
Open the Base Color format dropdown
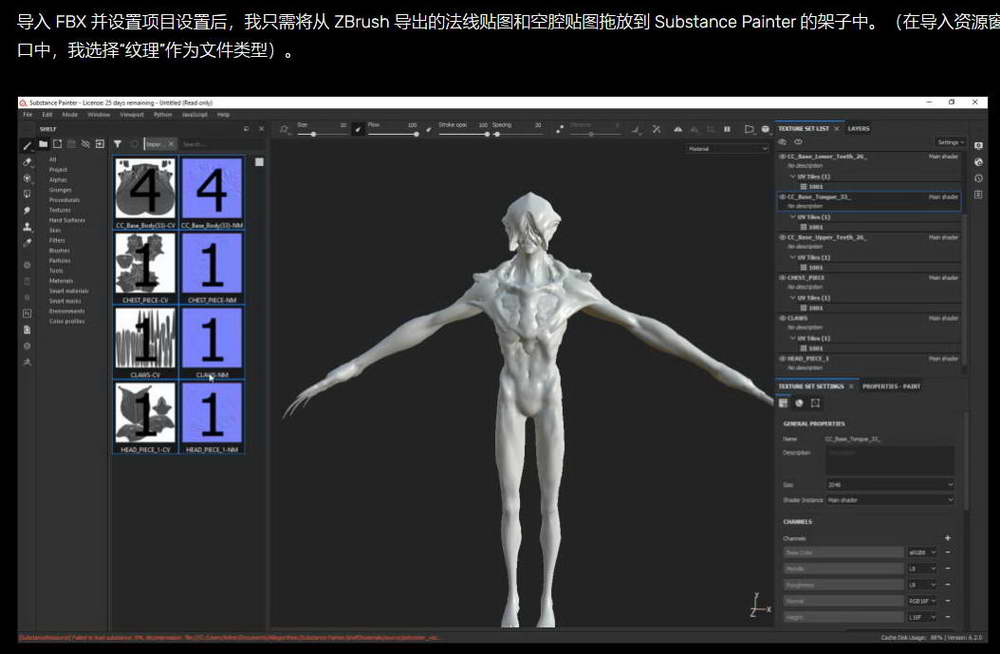(922, 553)
